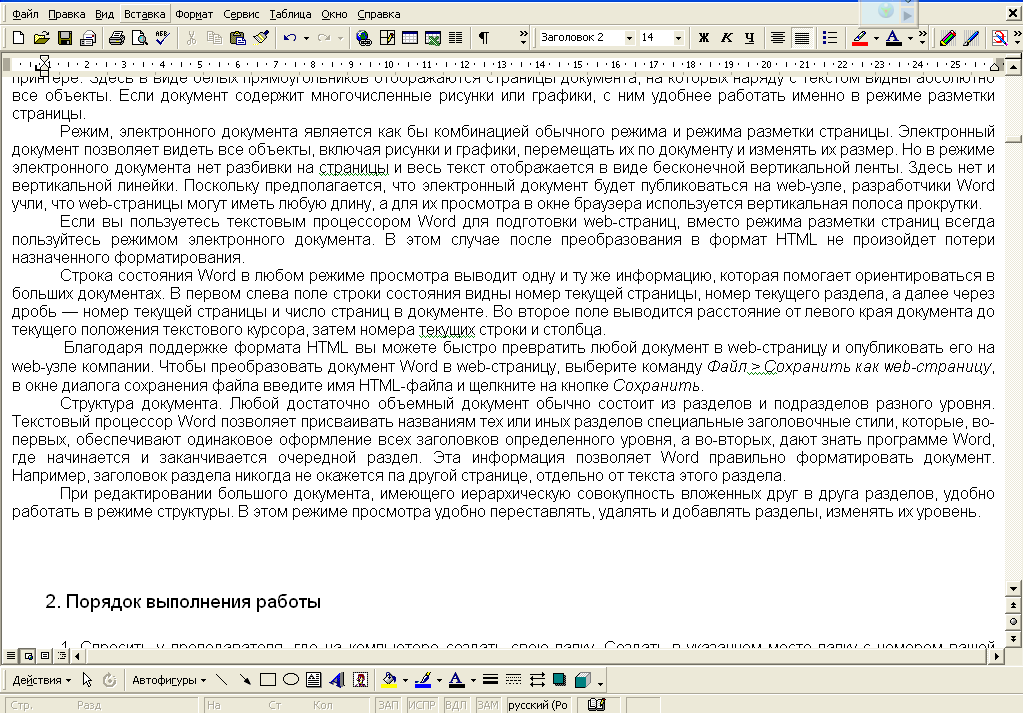Select the Arrow drawing tool
The height and width of the screenshot is (713, 1023).
[245, 680]
